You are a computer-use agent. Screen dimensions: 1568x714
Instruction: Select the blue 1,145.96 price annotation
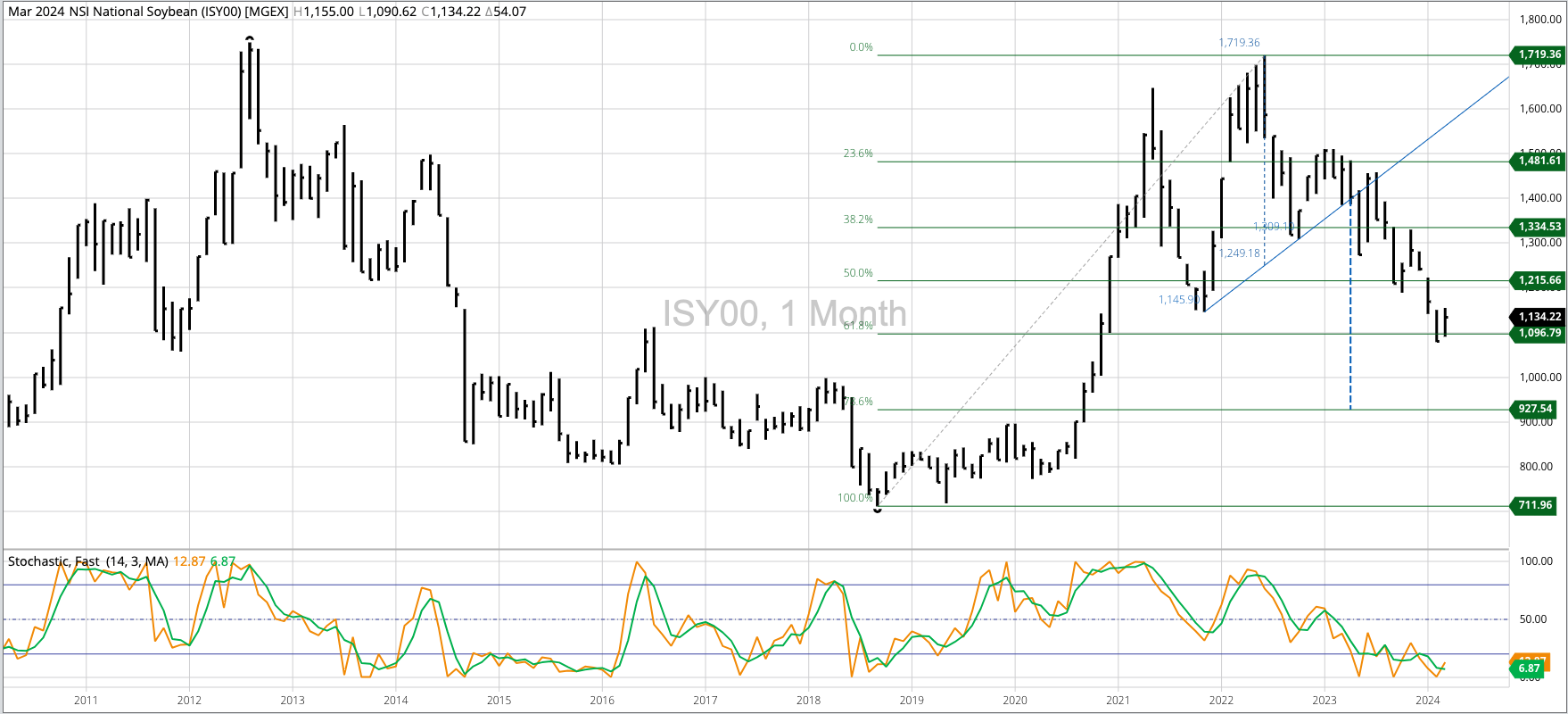(1177, 300)
